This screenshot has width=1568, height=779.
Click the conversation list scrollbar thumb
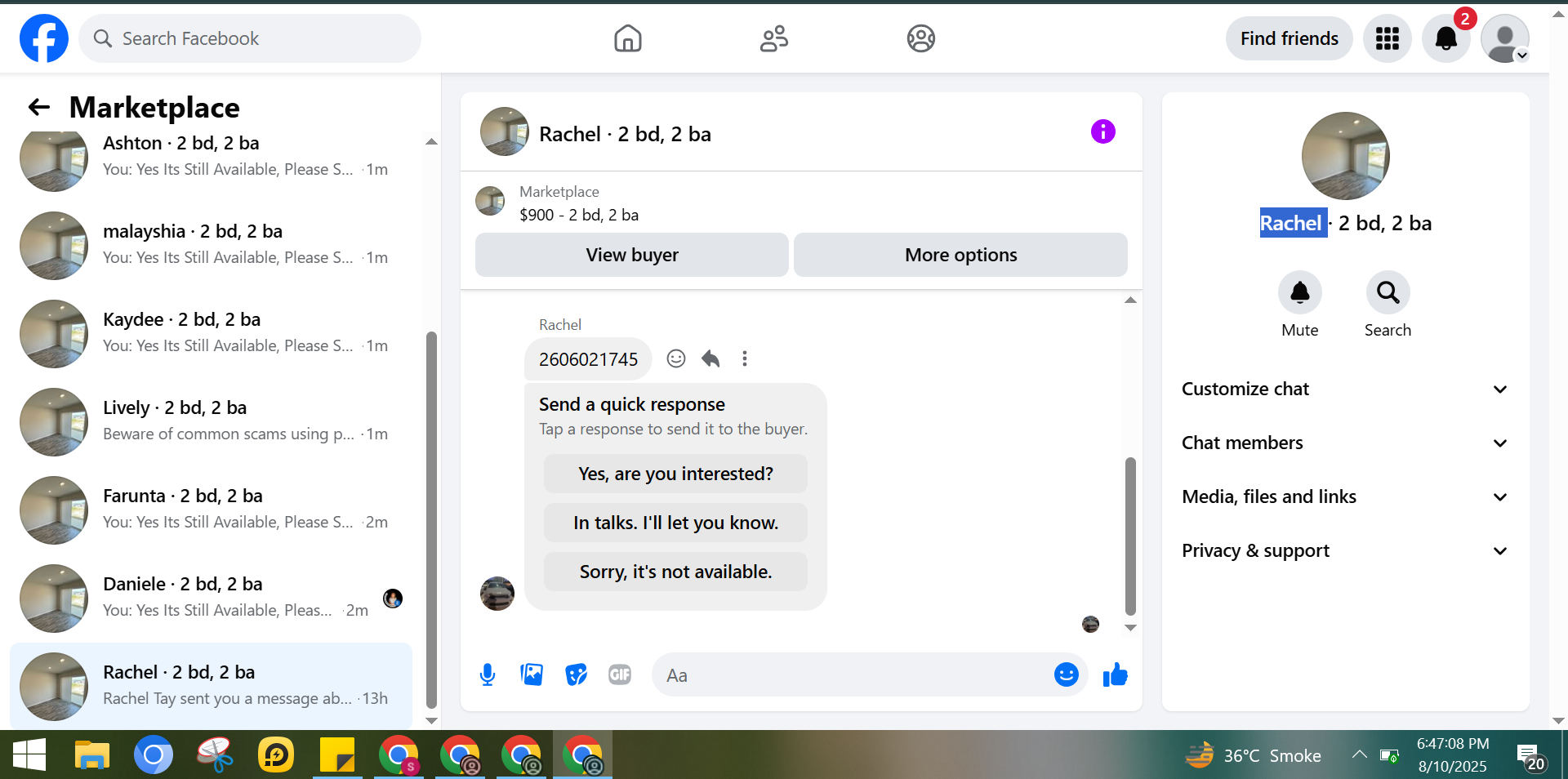click(431, 519)
